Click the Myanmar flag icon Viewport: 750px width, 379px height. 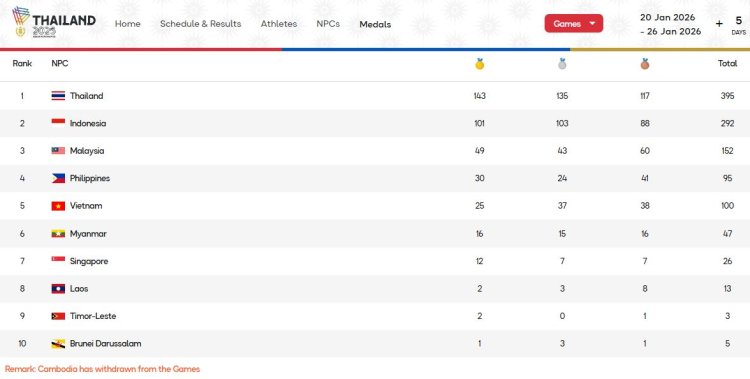(x=58, y=234)
